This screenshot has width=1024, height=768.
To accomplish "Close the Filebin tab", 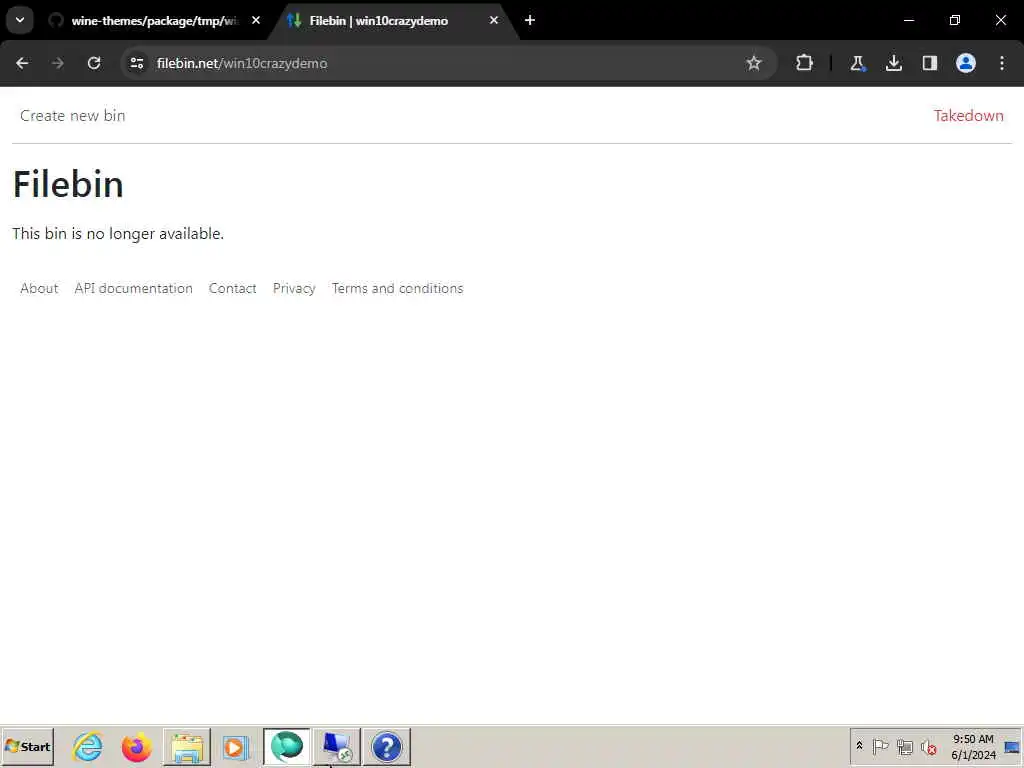I will pyautogui.click(x=494, y=20).
